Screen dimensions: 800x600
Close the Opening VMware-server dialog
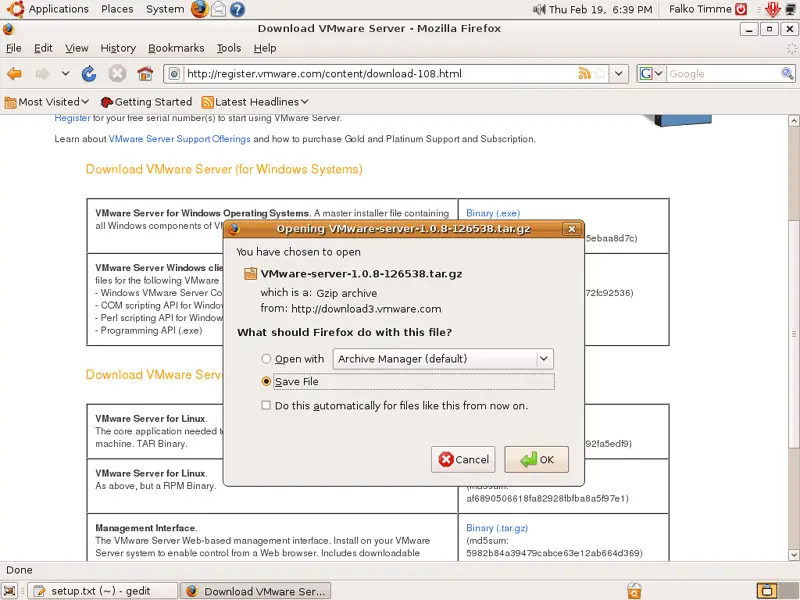click(x=572, y=229)
